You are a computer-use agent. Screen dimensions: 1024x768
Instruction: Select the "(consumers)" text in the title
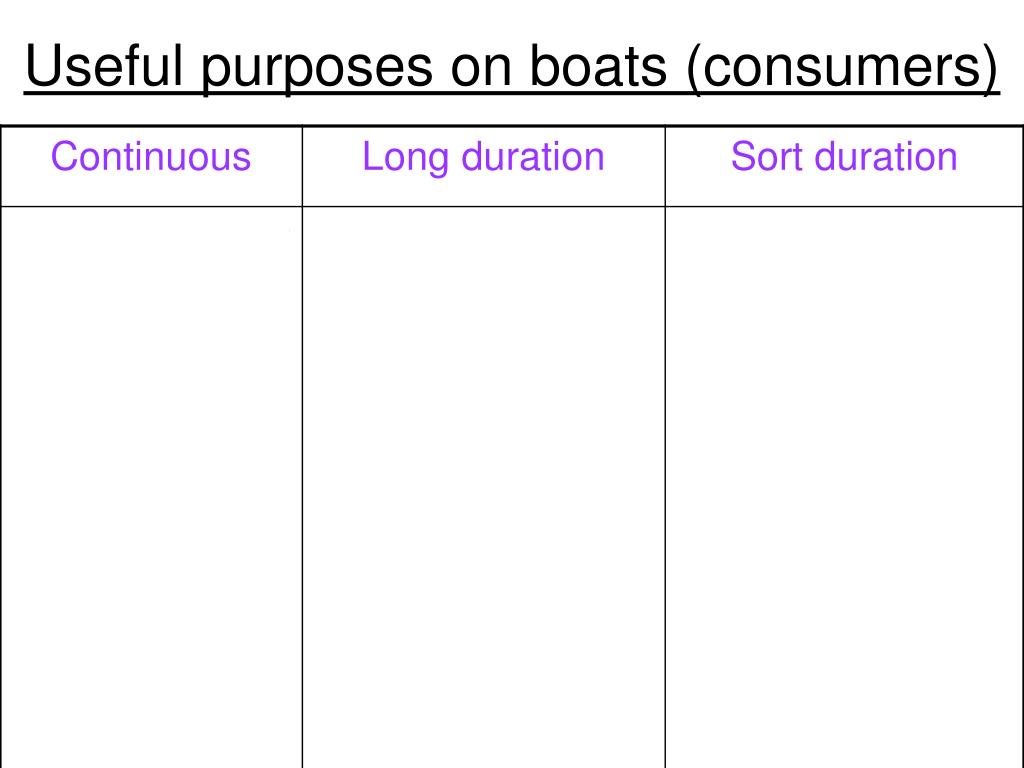coord(842,68)
